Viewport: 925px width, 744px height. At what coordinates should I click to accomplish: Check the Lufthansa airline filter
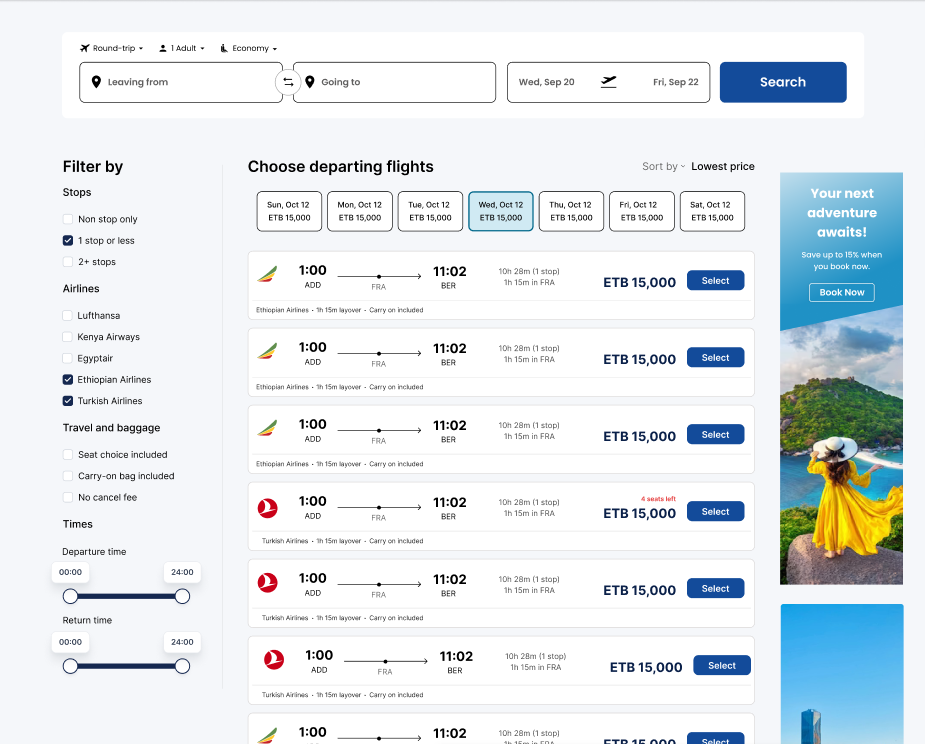[67, 316]
